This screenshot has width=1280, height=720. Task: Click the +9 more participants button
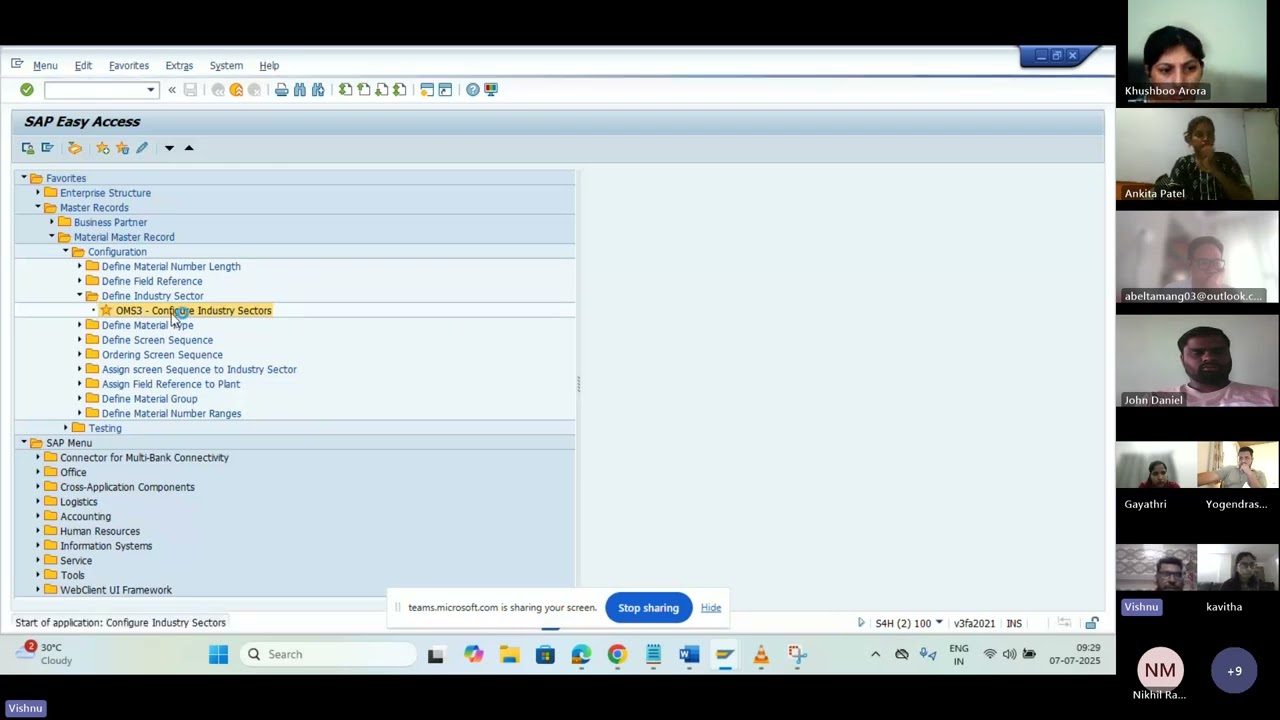[x=1234, y=671]
